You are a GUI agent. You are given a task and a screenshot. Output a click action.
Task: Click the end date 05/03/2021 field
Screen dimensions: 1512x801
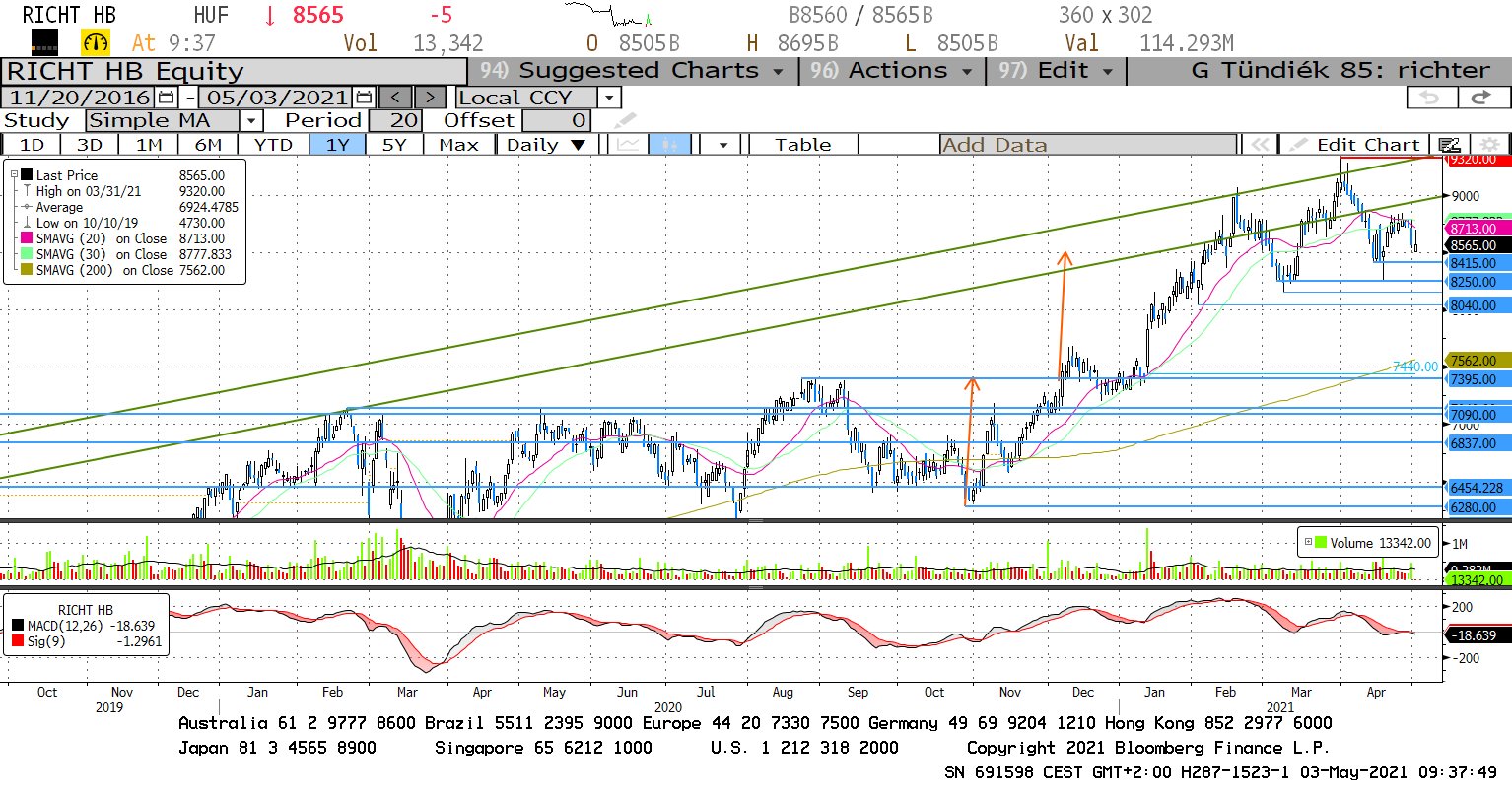tap(277, 98)
